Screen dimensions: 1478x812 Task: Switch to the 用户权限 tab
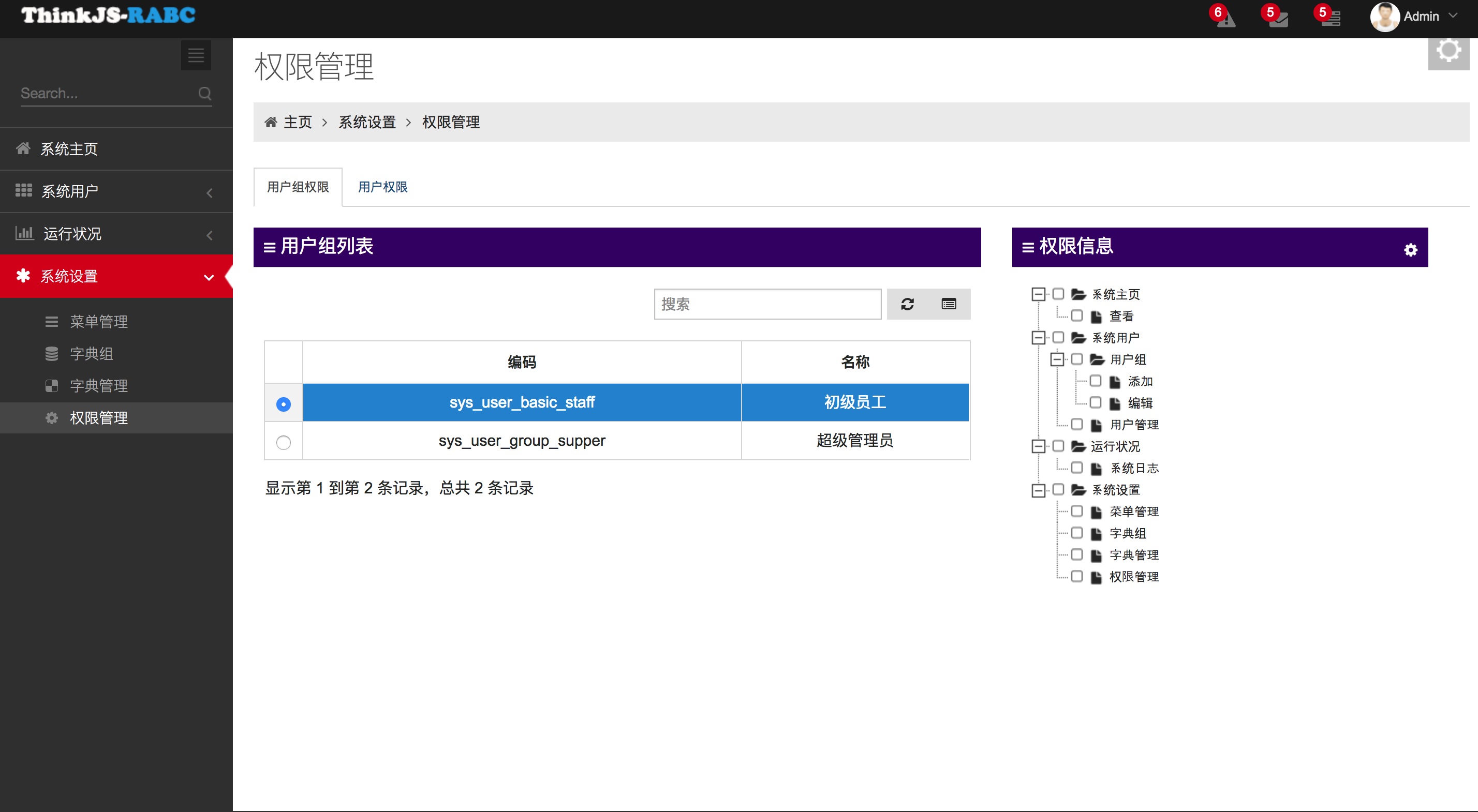click(x=383, y=187)
